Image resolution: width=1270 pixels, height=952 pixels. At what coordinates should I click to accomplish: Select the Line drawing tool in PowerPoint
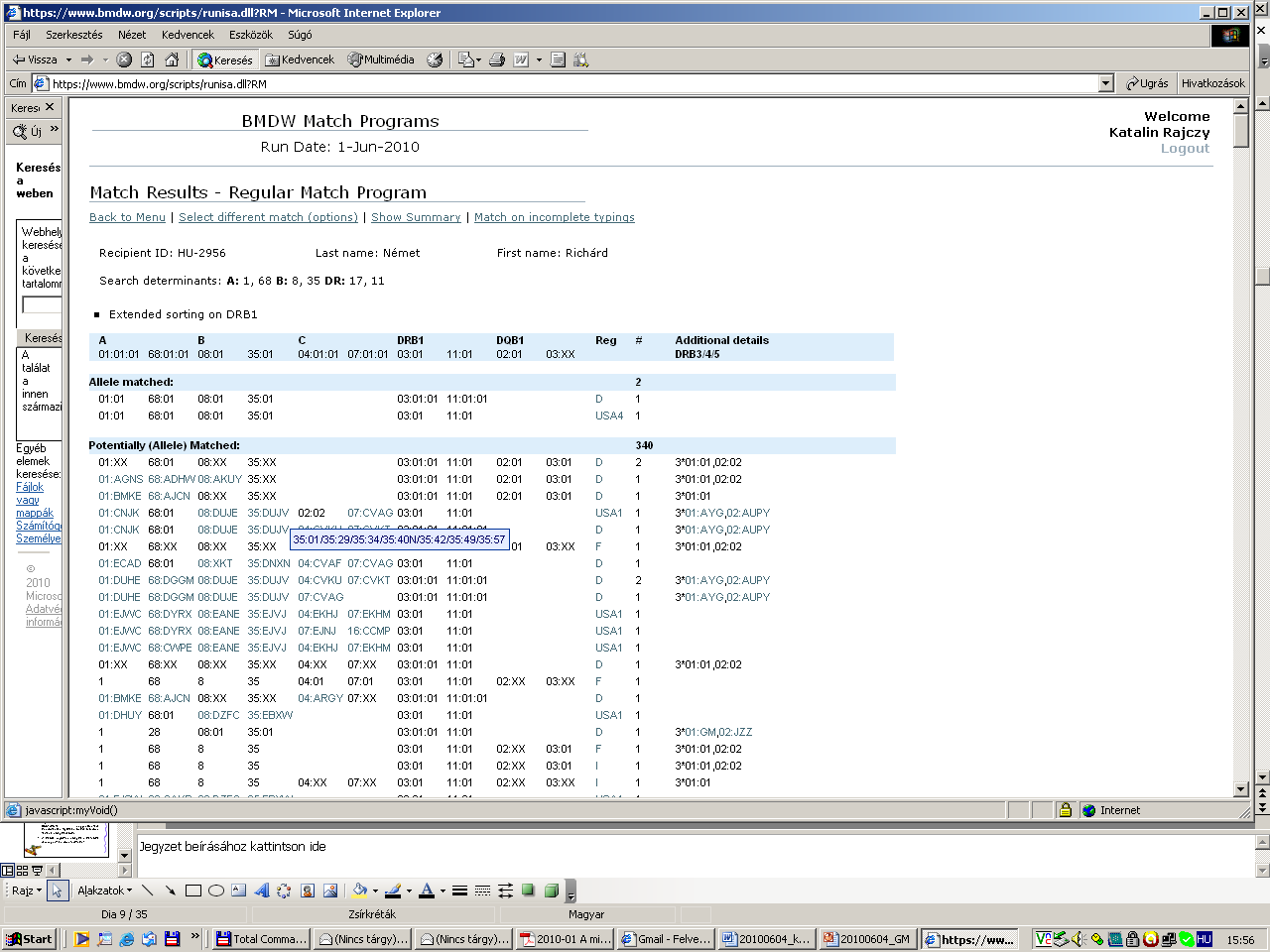(x=148, y=891)
